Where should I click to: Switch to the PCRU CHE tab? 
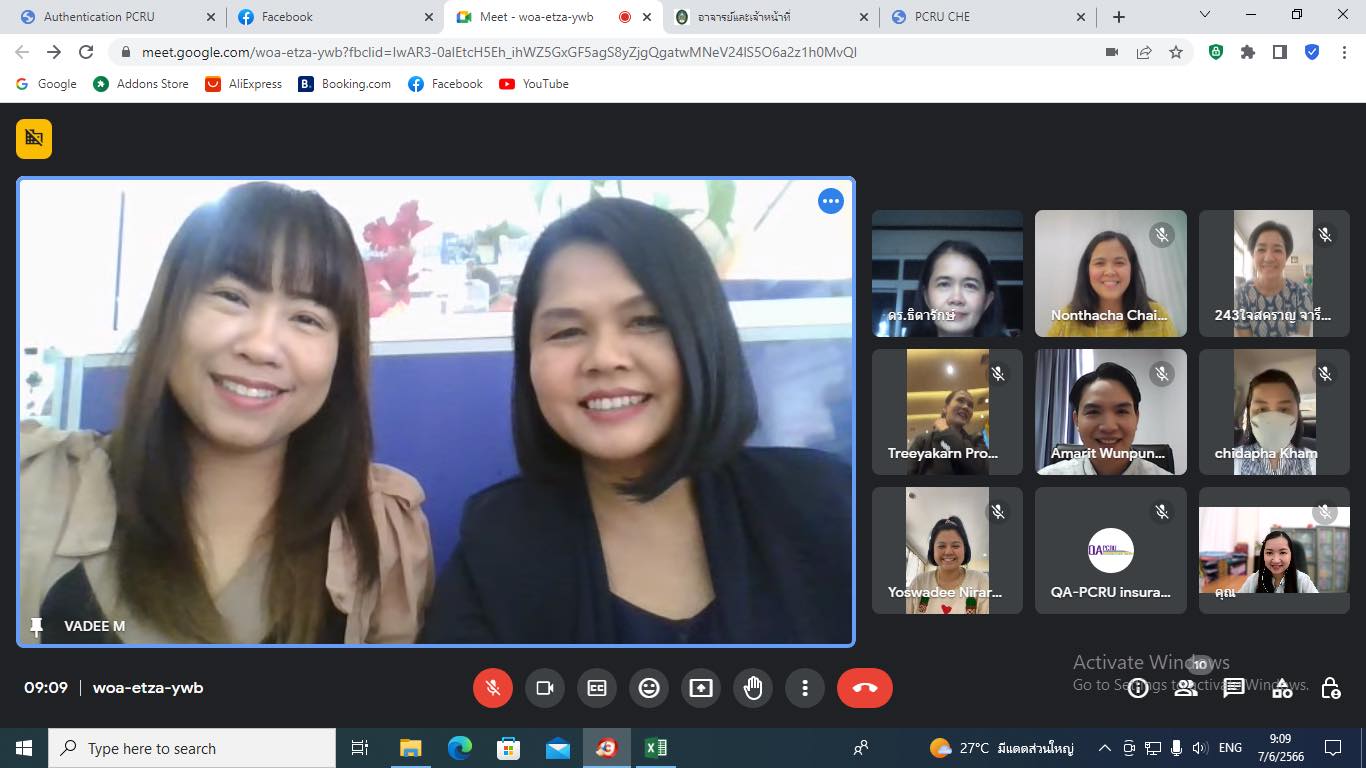985,17
